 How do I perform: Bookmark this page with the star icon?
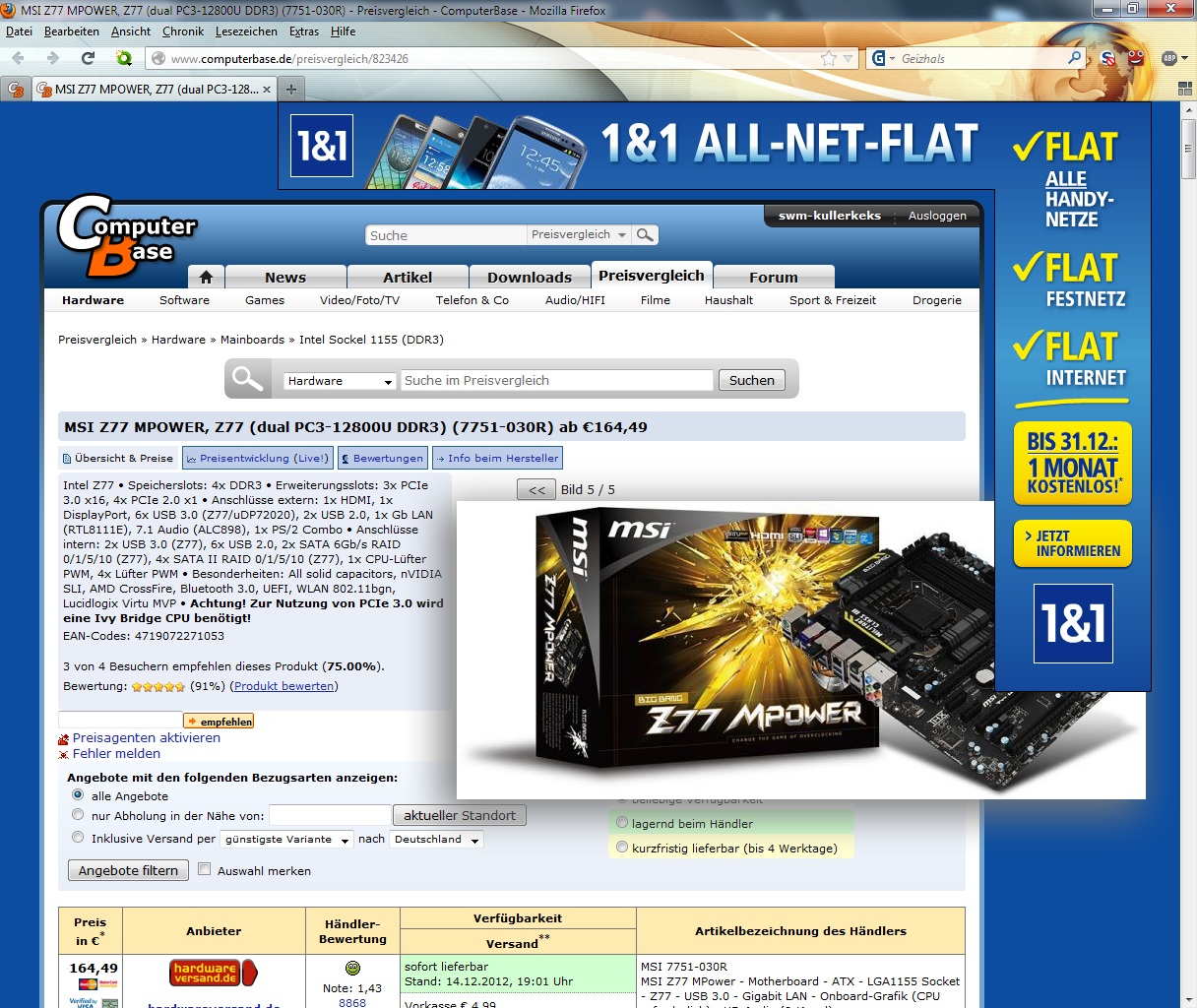829,59
